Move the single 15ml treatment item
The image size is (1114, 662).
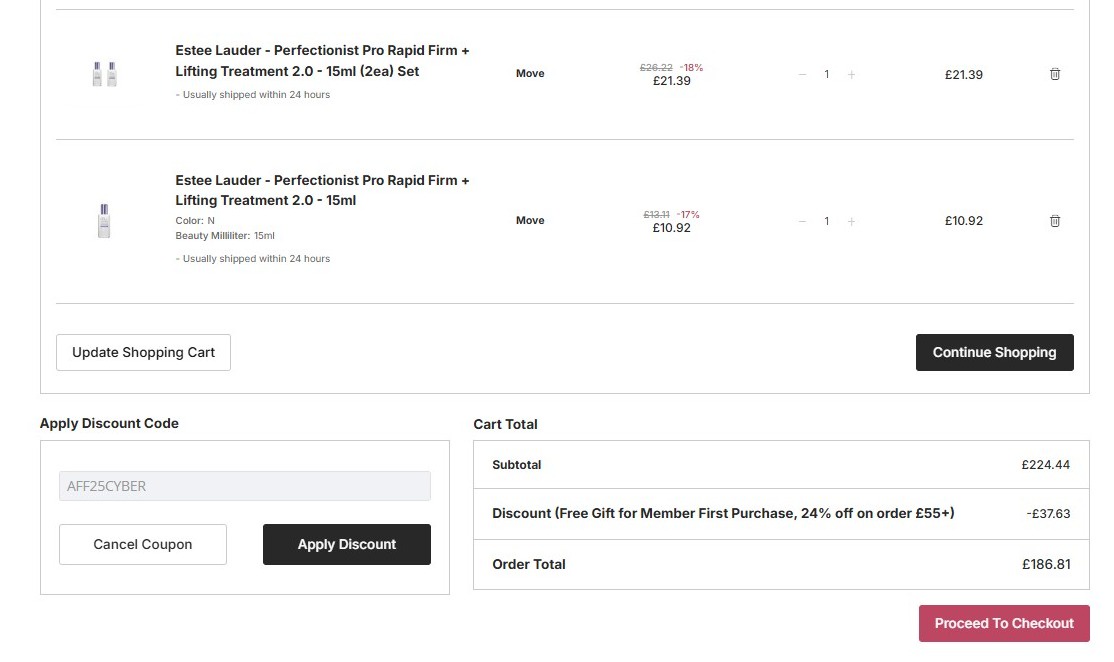point(530,221)
